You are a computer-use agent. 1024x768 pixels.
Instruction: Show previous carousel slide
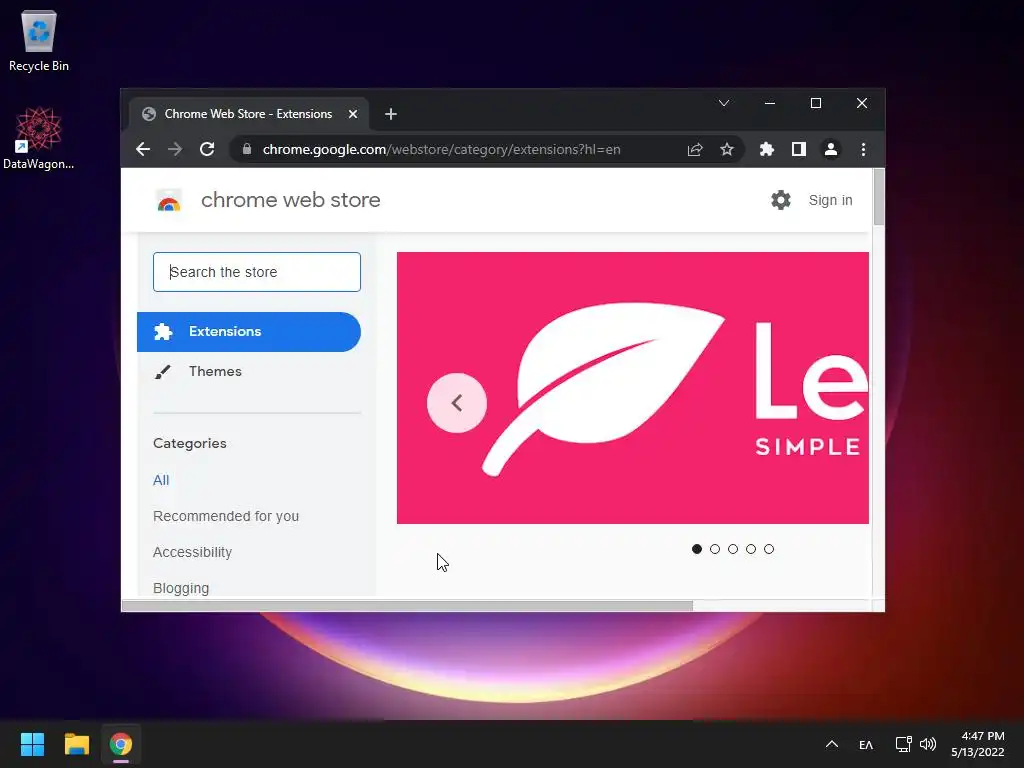456,403
